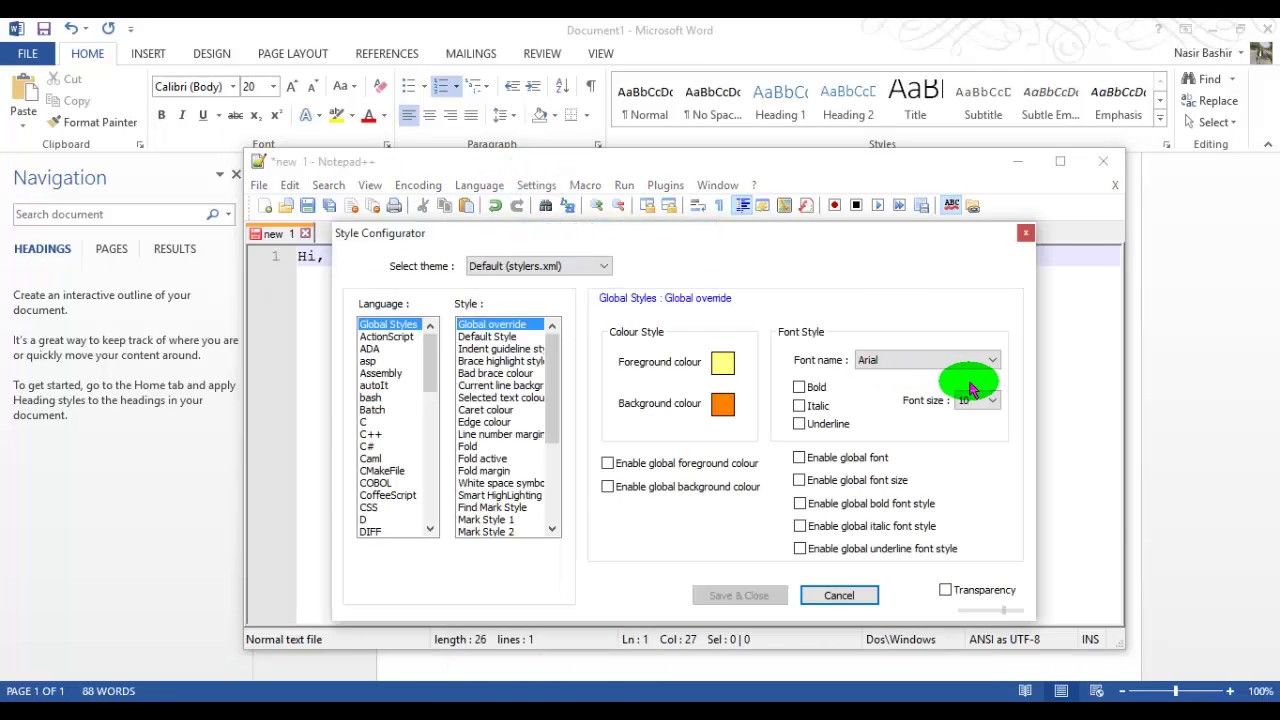Apply Italic from the Word ribbon
Screen dimensions: 1280x720
pos(182,115)
